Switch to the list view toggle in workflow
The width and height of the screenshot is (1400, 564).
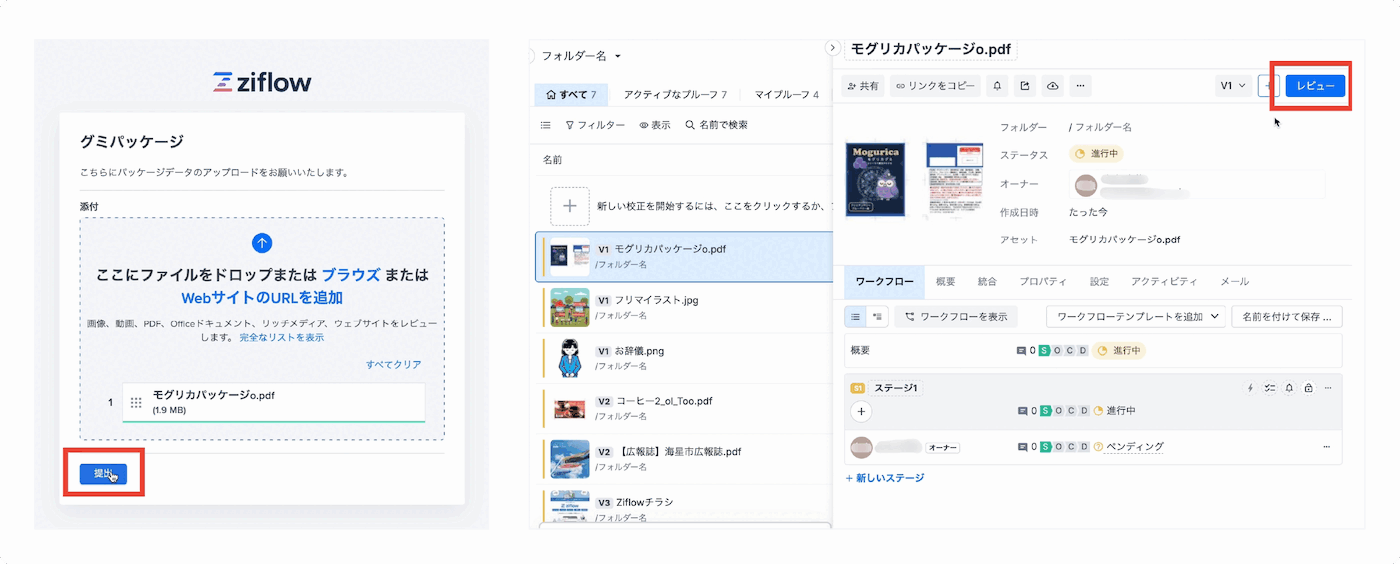click(856, 317)
